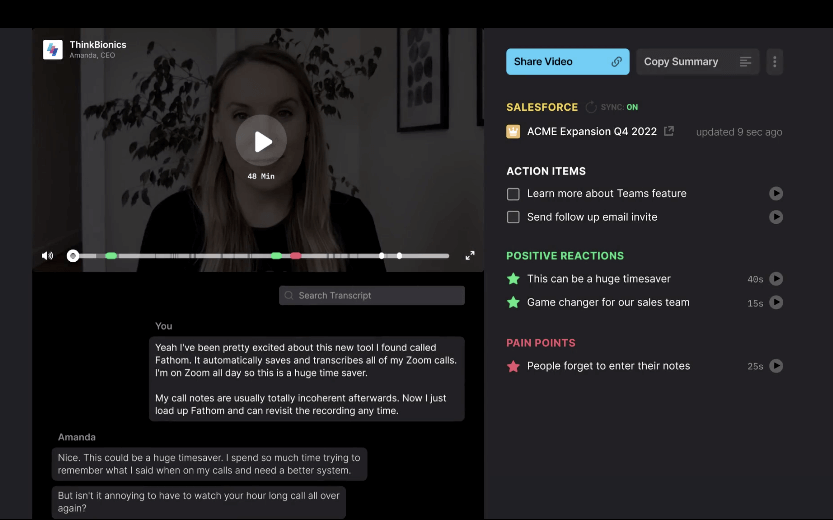Open the external link icon beside ACME Expansion
Viewport: 833px width, 520px height.
pos(669,131)
